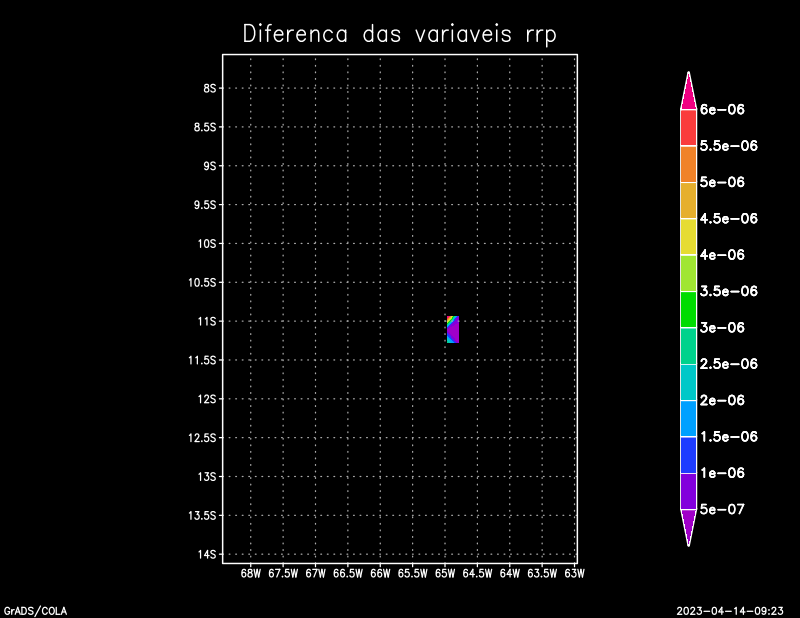This screenshot has width=800, height=618.
Task: Click the blue colorbar segment below 1.5e-06
Action: pyautogui.click(x=688, y=455)
